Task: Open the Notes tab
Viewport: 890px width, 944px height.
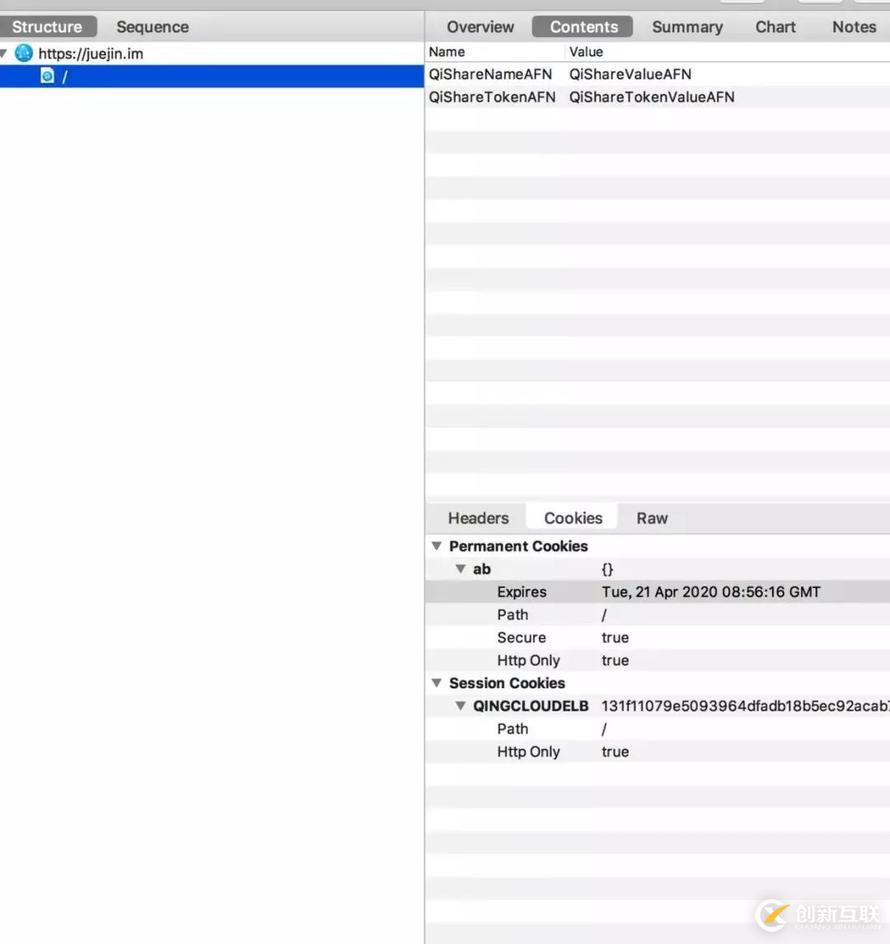Action: 854,27
